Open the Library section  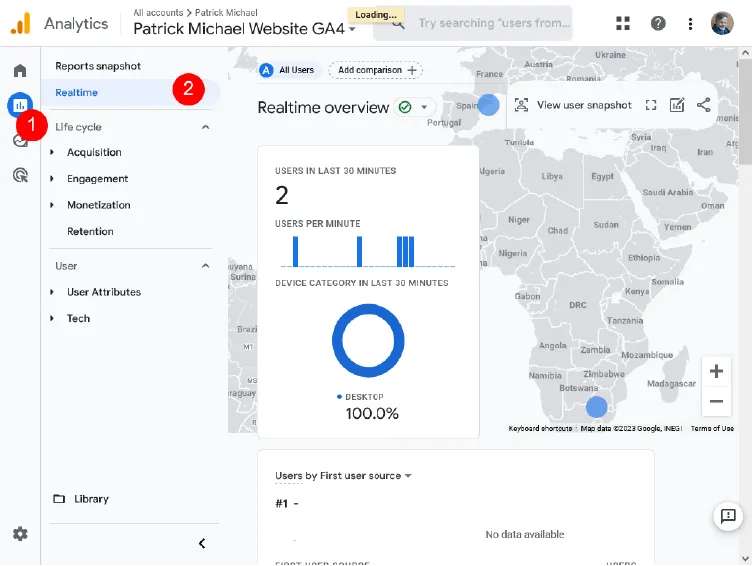[91, 499]
